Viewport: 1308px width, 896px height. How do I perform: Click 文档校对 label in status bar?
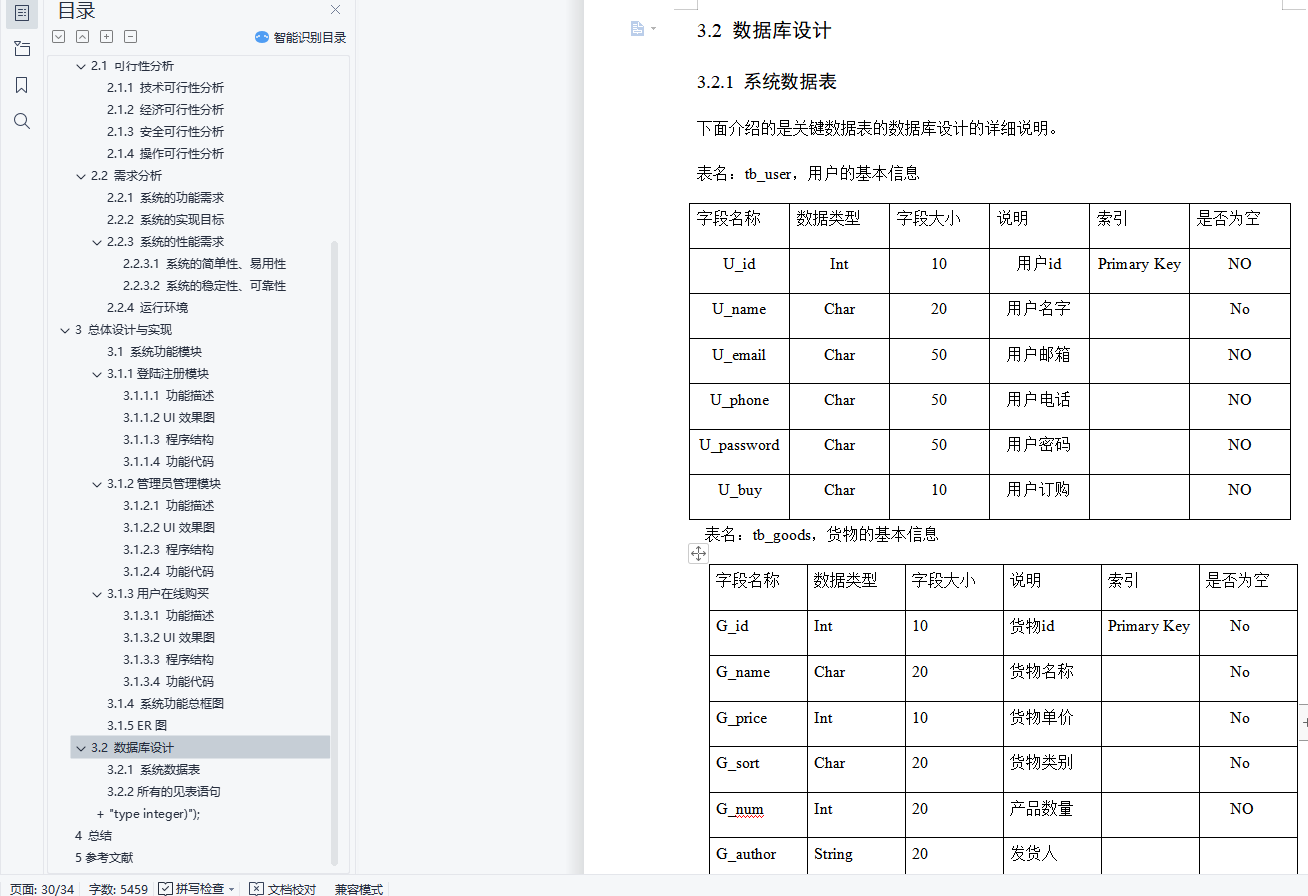292,888
